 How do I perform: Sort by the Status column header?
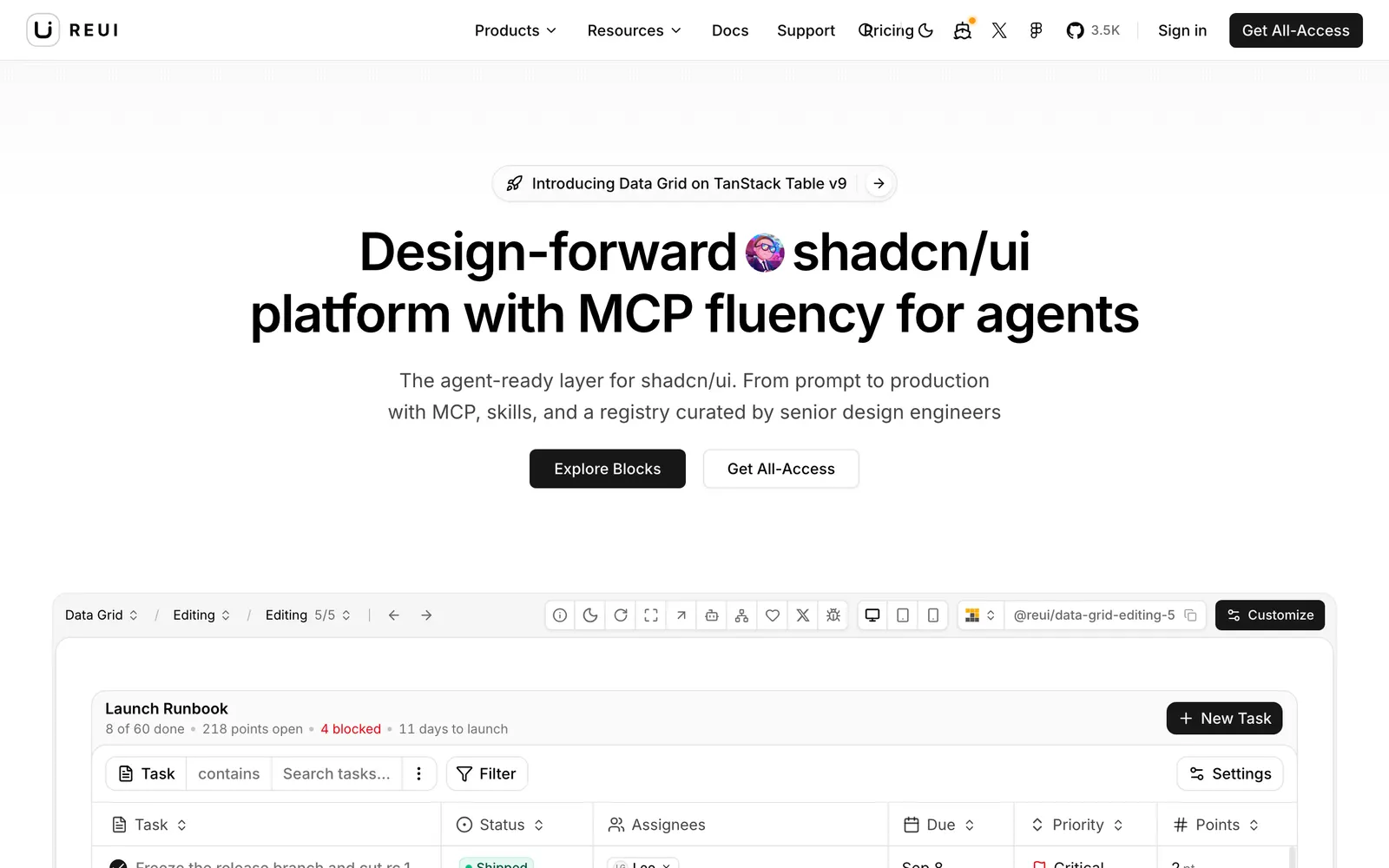[501, 825]
